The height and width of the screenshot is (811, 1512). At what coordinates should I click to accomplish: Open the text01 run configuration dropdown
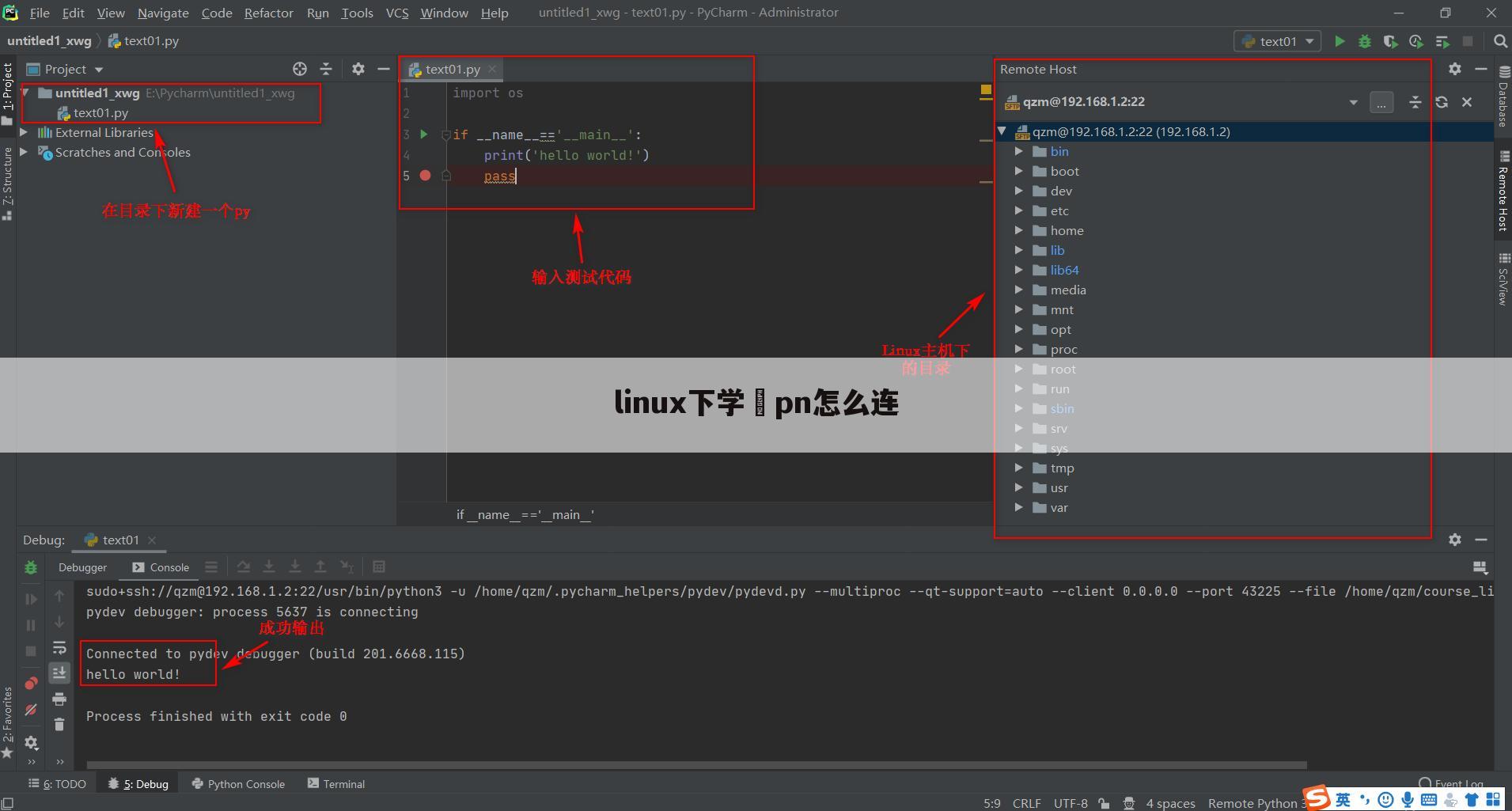point(1277,41)
